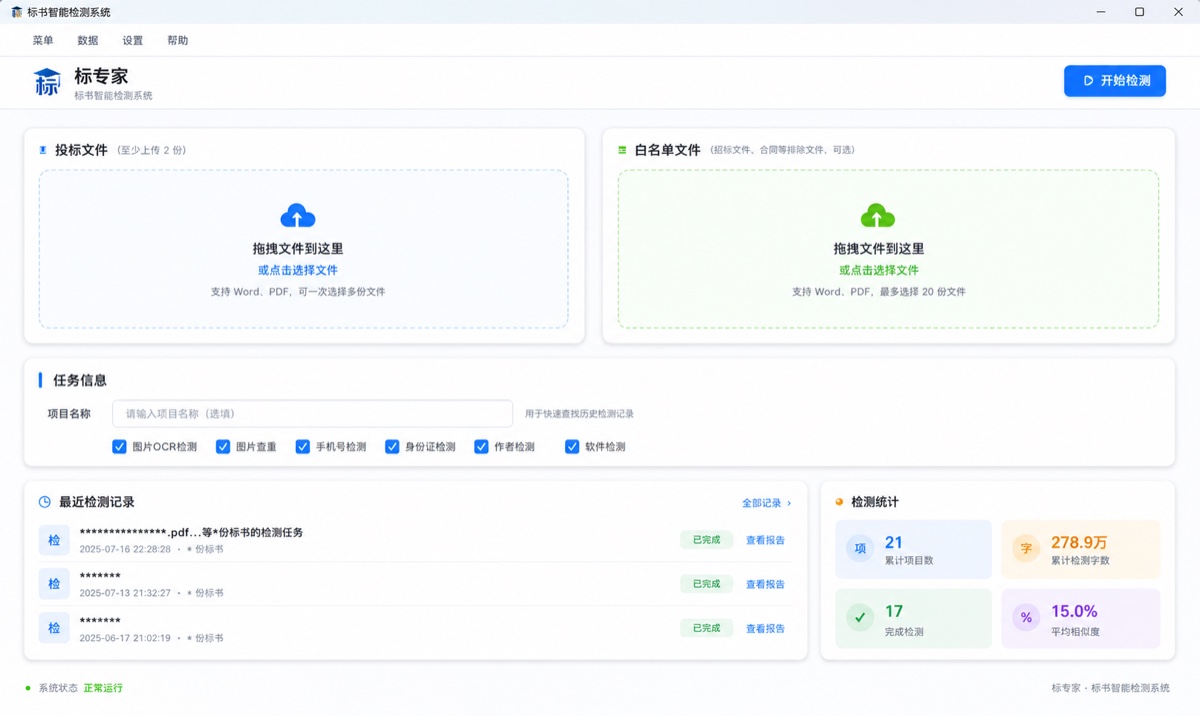Focus the 项目名称 input field
Viewport: 1200px width, 716px height.
[x=312, y=414]
